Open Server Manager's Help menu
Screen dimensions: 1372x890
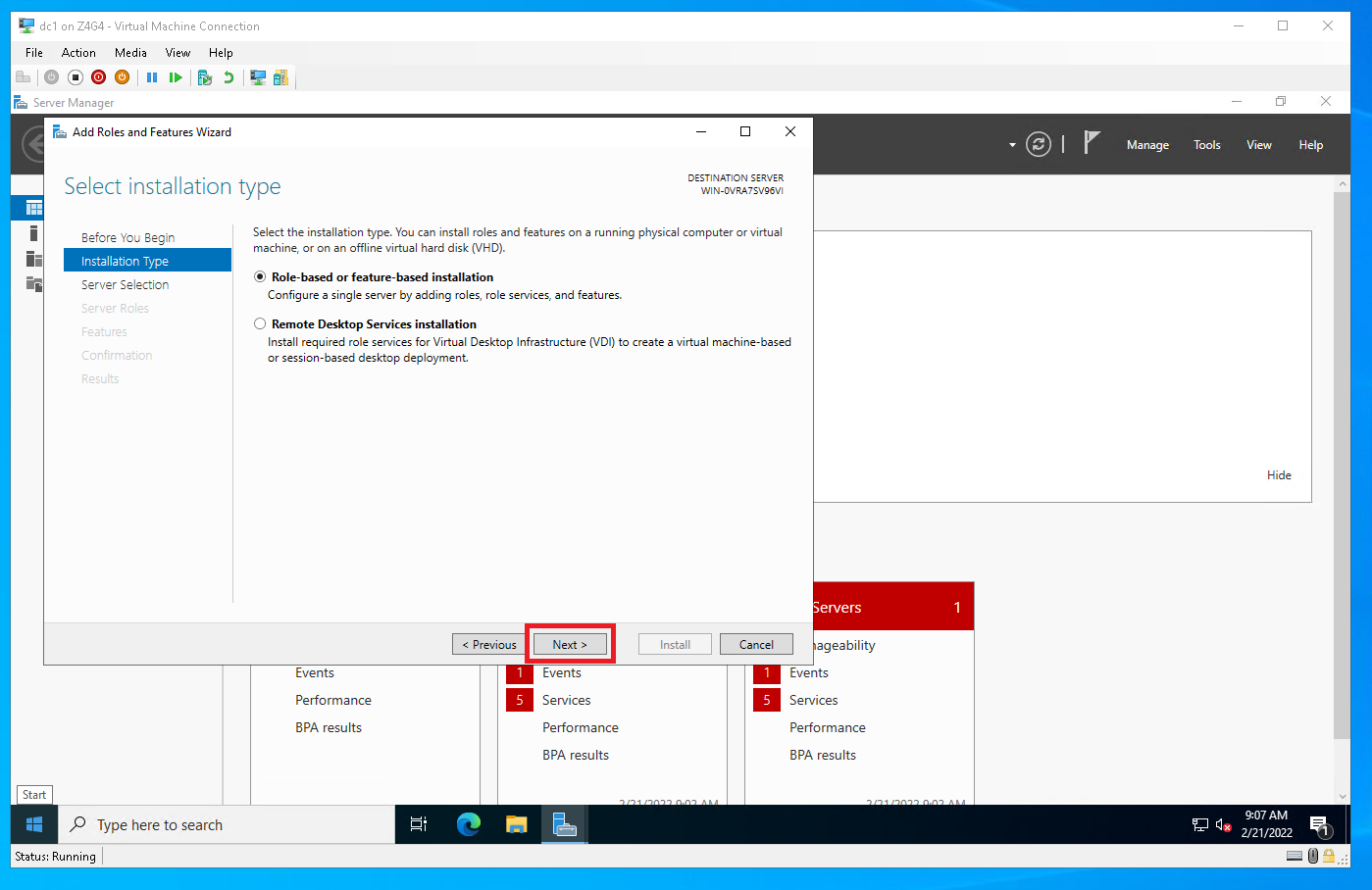[x=1311, y=145]
